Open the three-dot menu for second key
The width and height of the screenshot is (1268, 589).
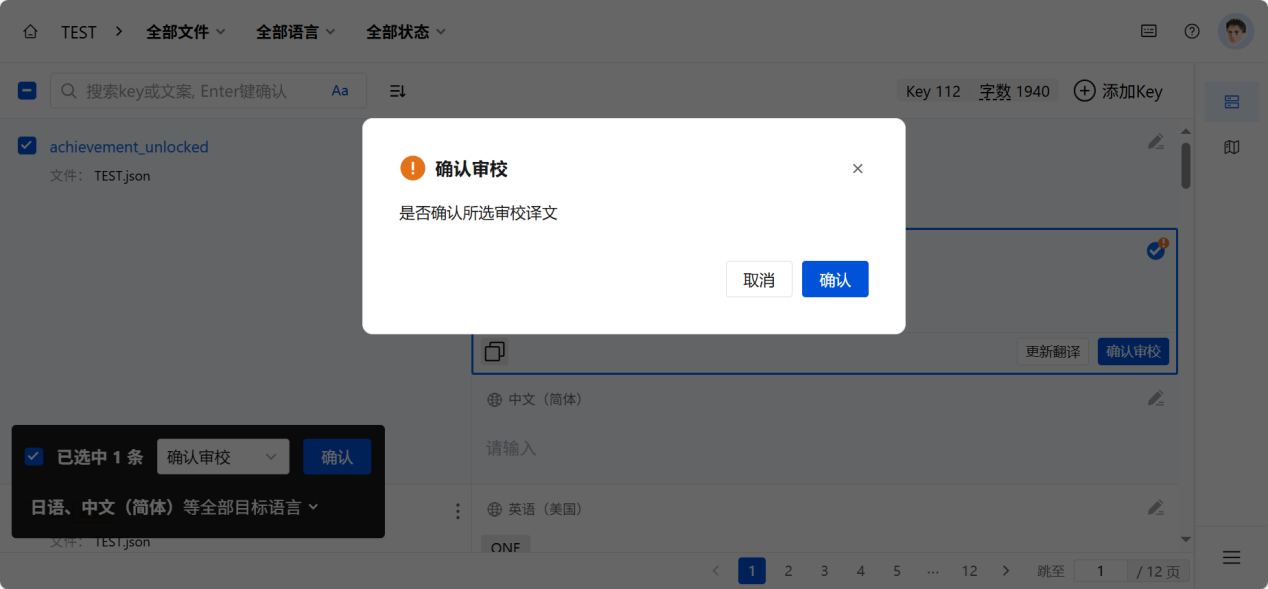click(458, 511)
